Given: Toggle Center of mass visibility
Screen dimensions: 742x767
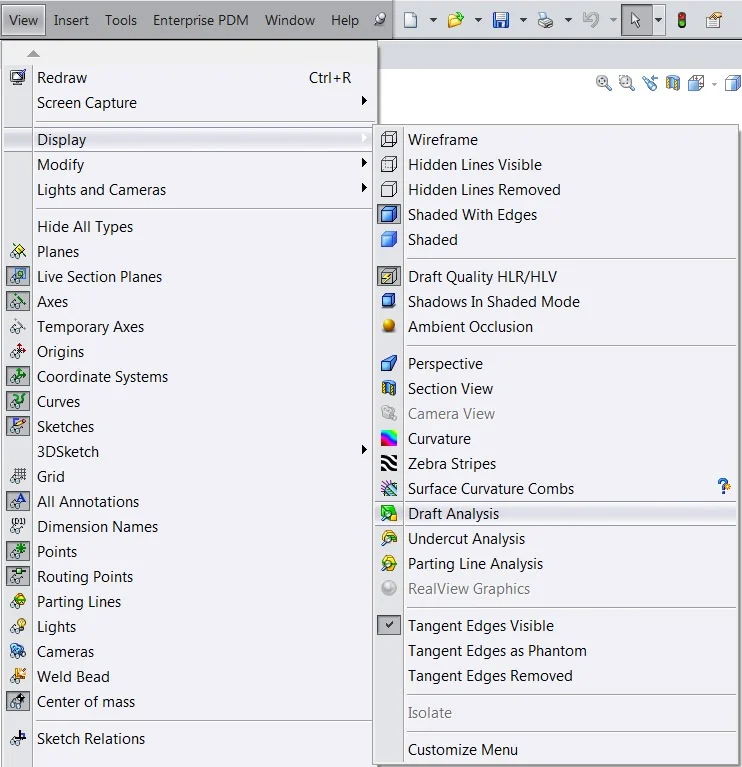Looking at the screenshot, I should (x=18, y=701).
